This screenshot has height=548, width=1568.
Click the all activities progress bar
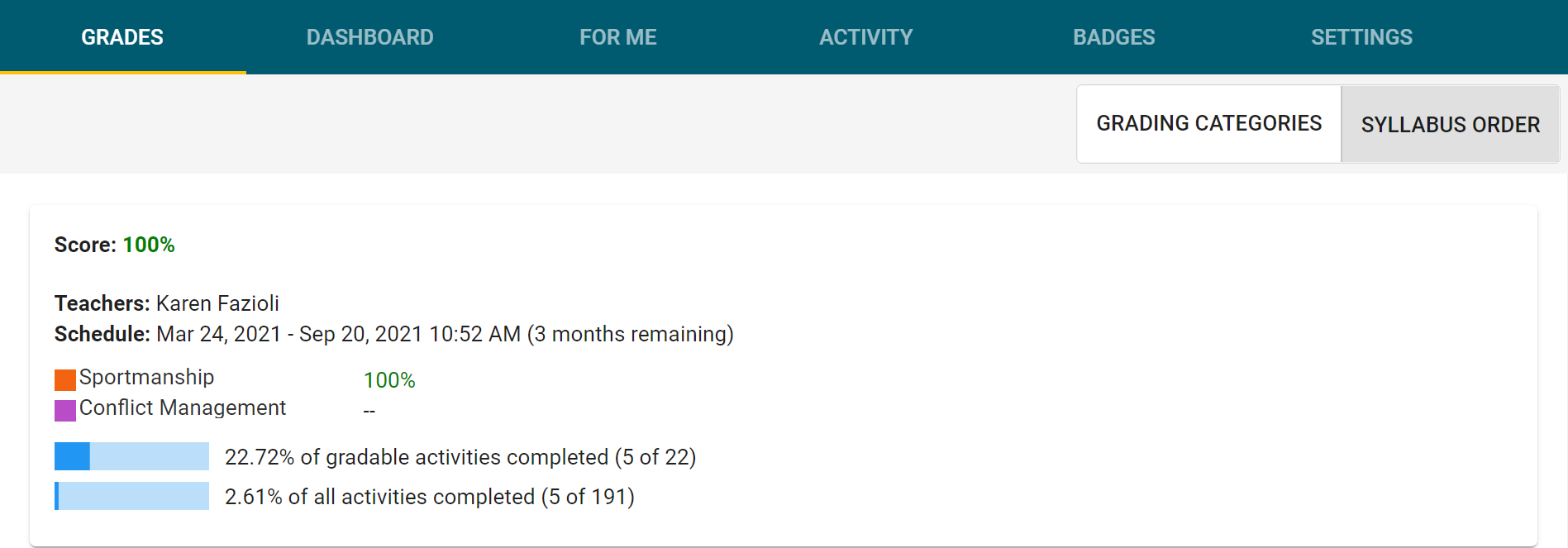(131, 496)
